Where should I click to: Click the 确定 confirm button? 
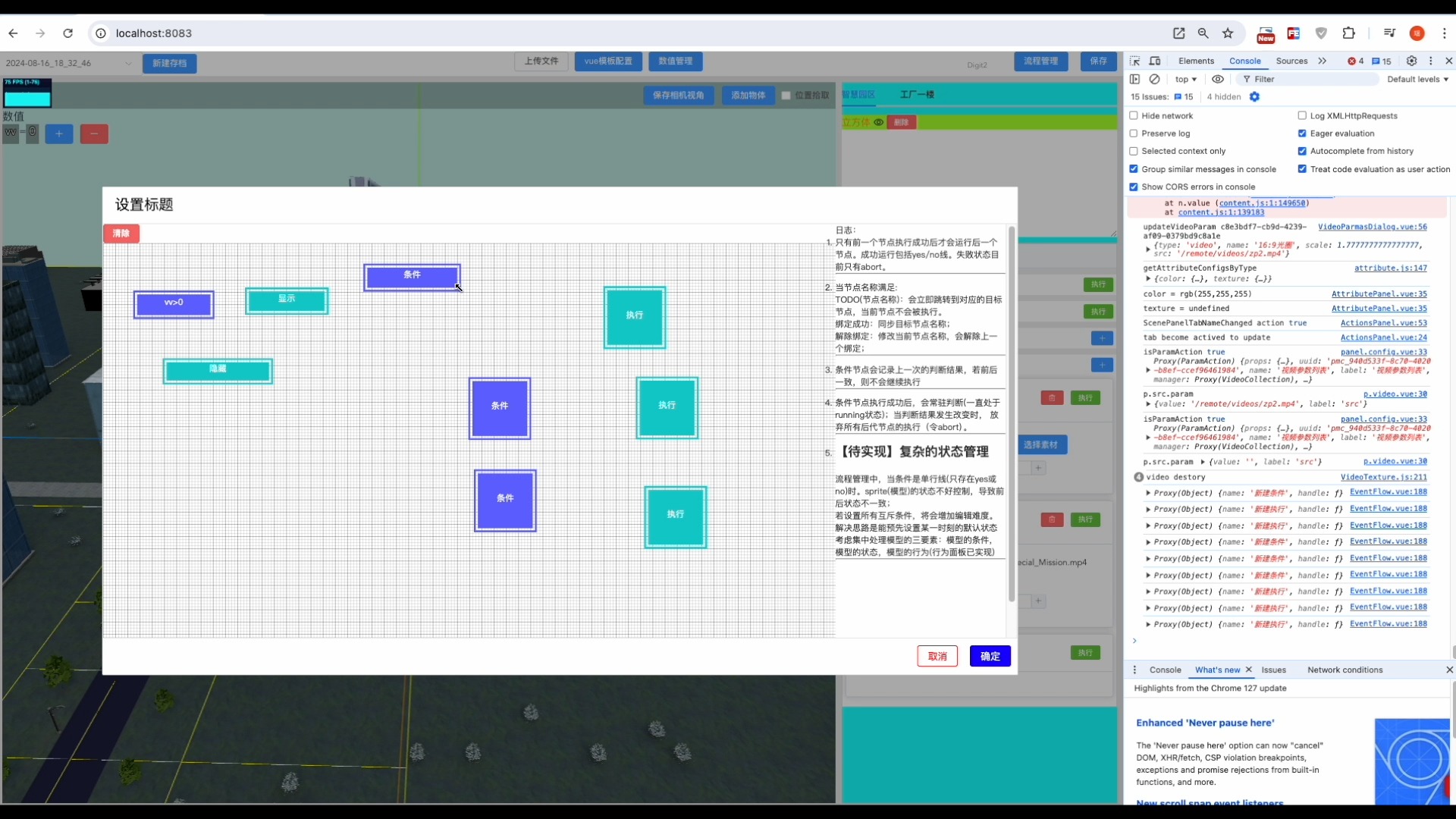(990, 656)
